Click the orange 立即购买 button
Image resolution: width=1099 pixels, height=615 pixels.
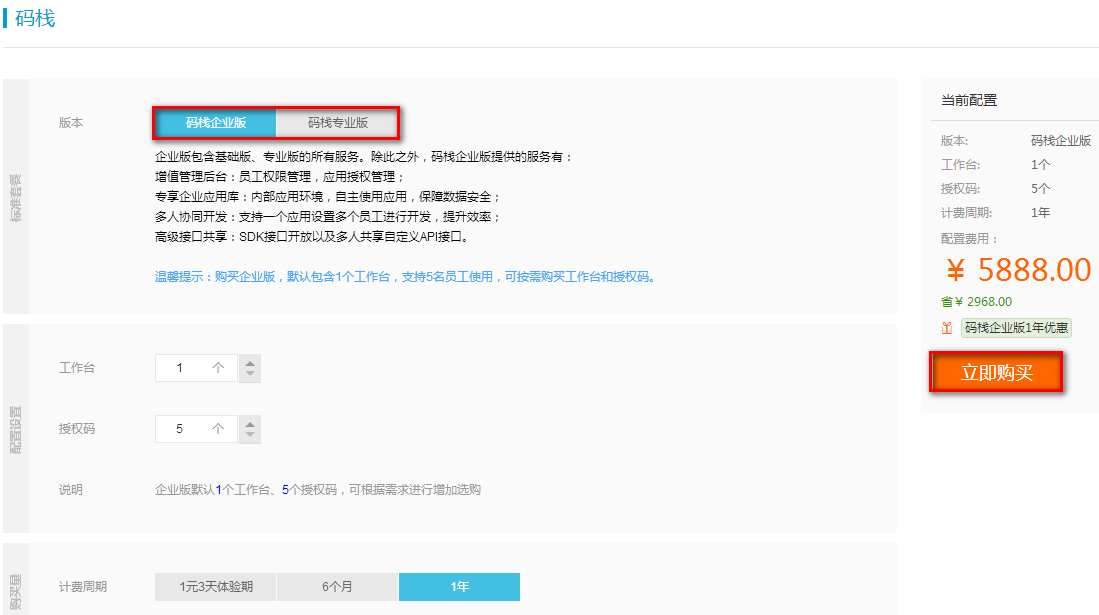click(x=996, y=372)
